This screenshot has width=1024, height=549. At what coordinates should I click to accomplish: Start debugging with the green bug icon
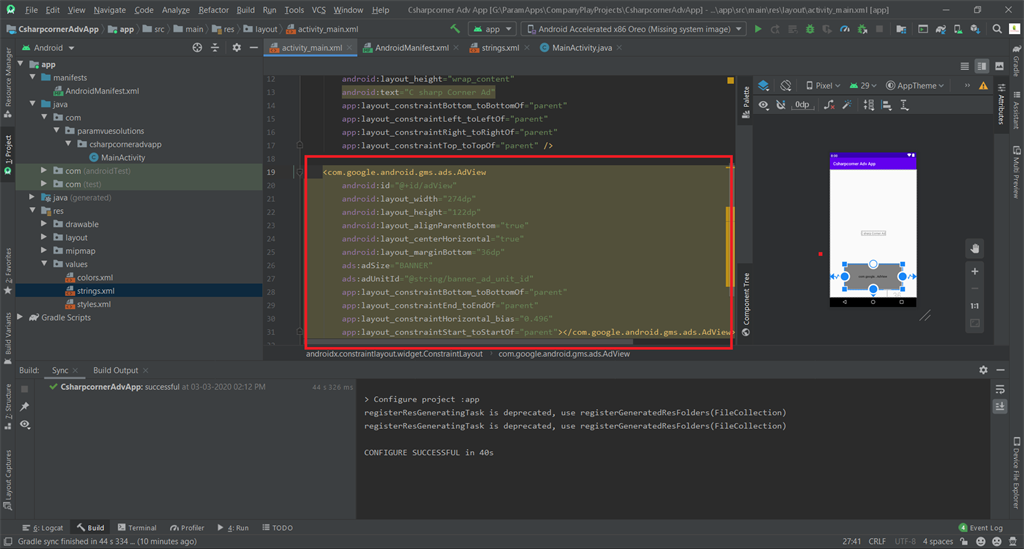(x=810, y=29)
